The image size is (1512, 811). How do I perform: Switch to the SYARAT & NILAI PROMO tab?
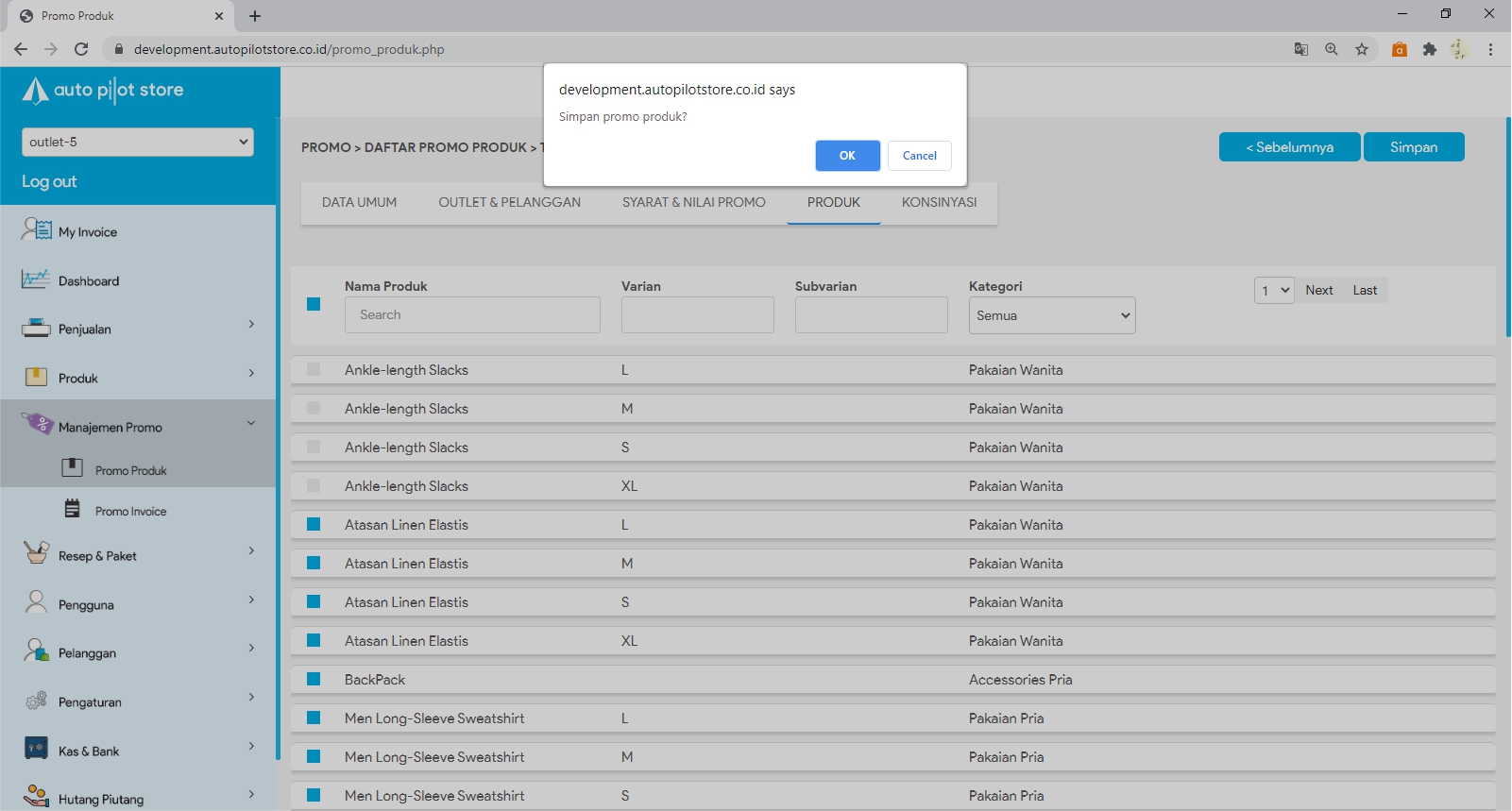click(x=693, y=202)
